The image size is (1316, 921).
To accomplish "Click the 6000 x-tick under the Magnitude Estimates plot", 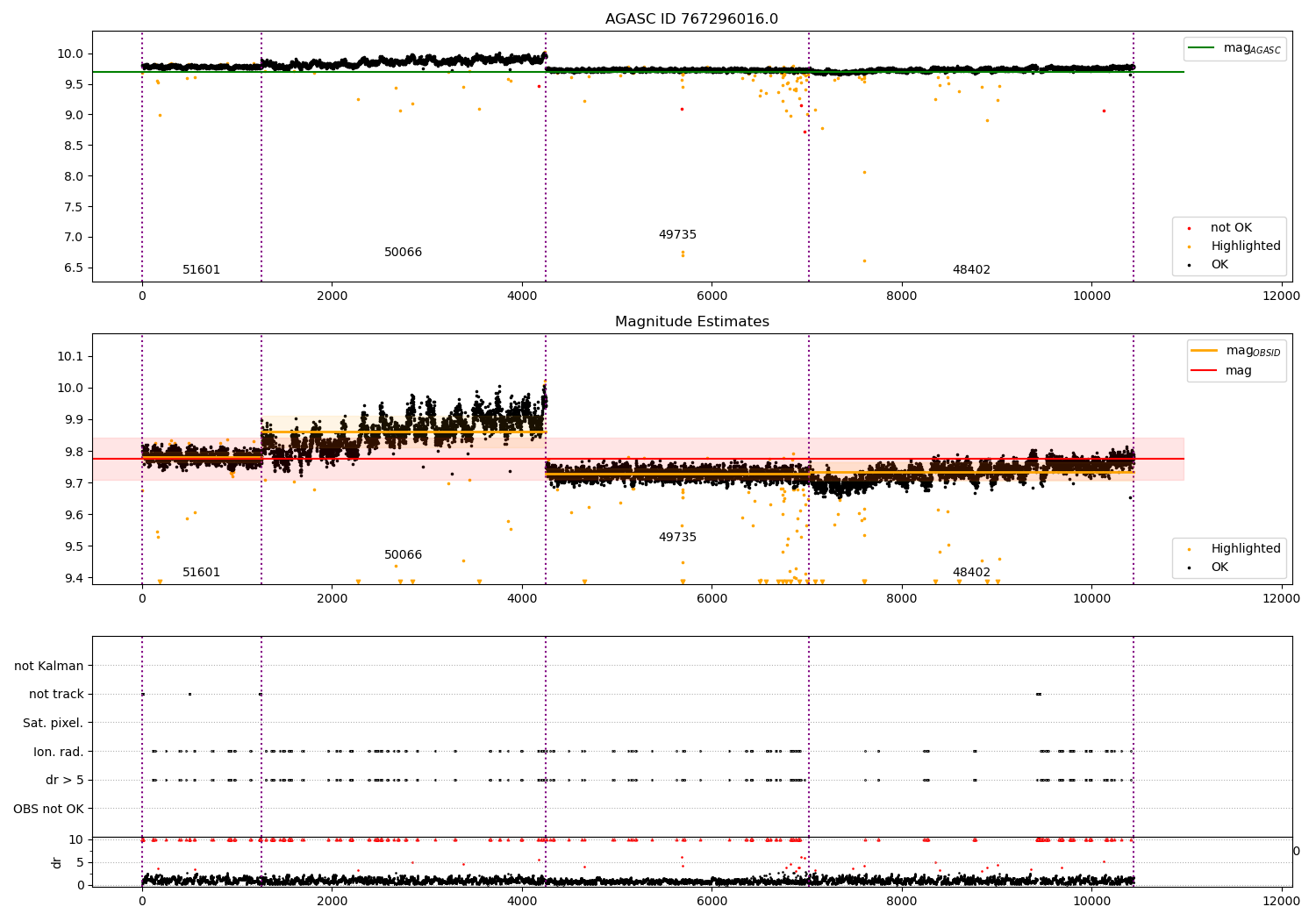I will 712,599.
